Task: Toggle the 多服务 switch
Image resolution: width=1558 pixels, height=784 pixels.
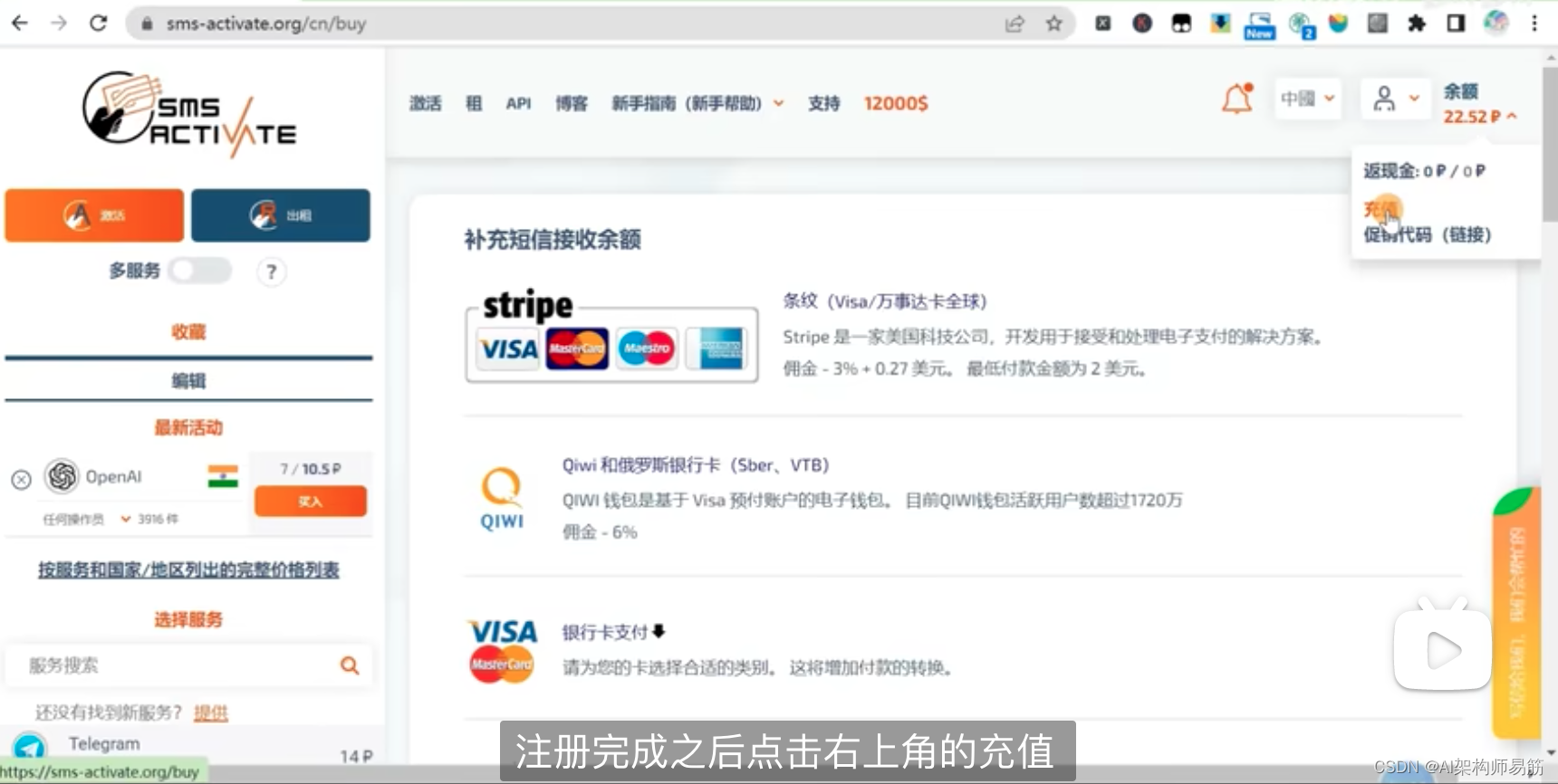Action: 199,271
